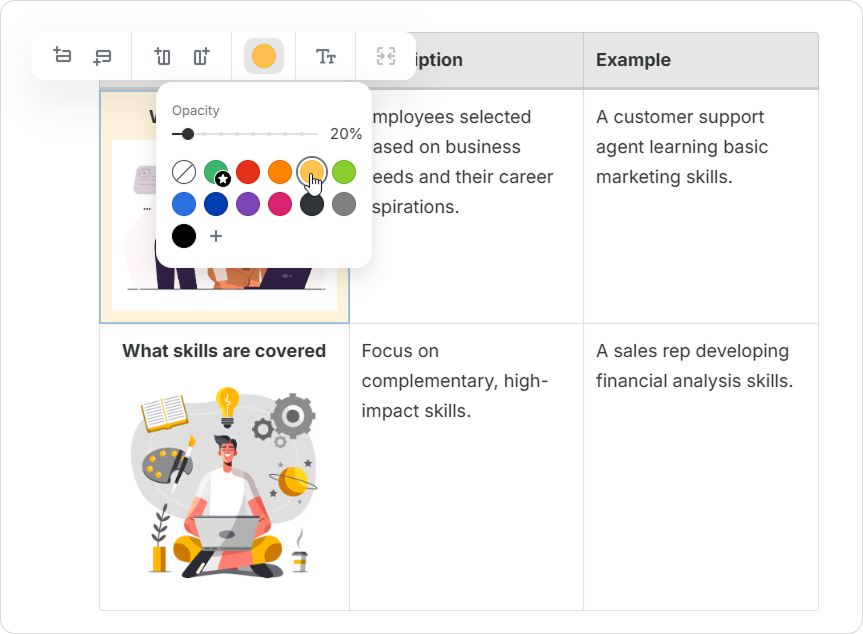The width and height of the screenshot is (863, 634).
Task: Click the Example column header
Action: [633, 60]
